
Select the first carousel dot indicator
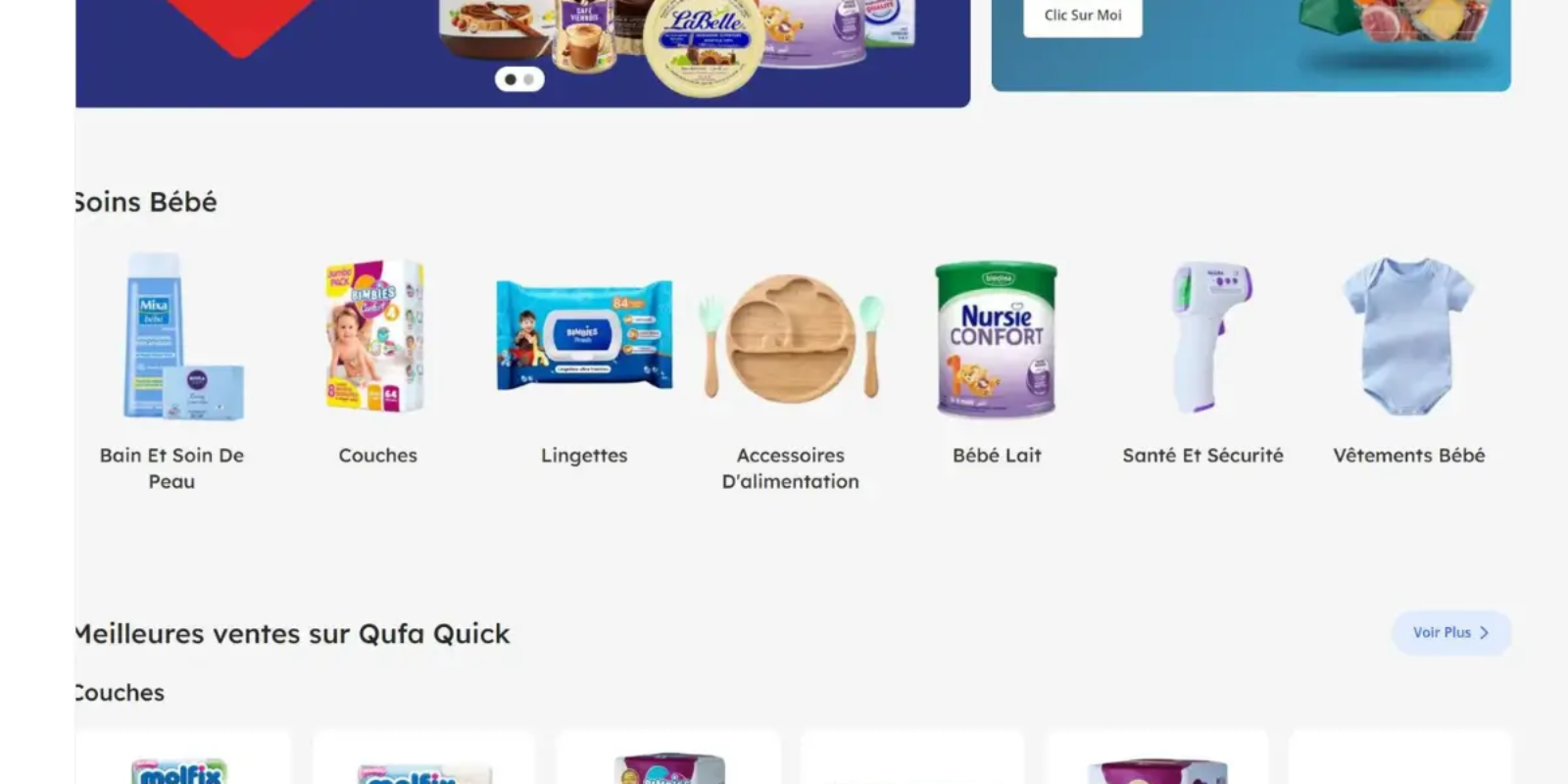[x=510, y=79]
